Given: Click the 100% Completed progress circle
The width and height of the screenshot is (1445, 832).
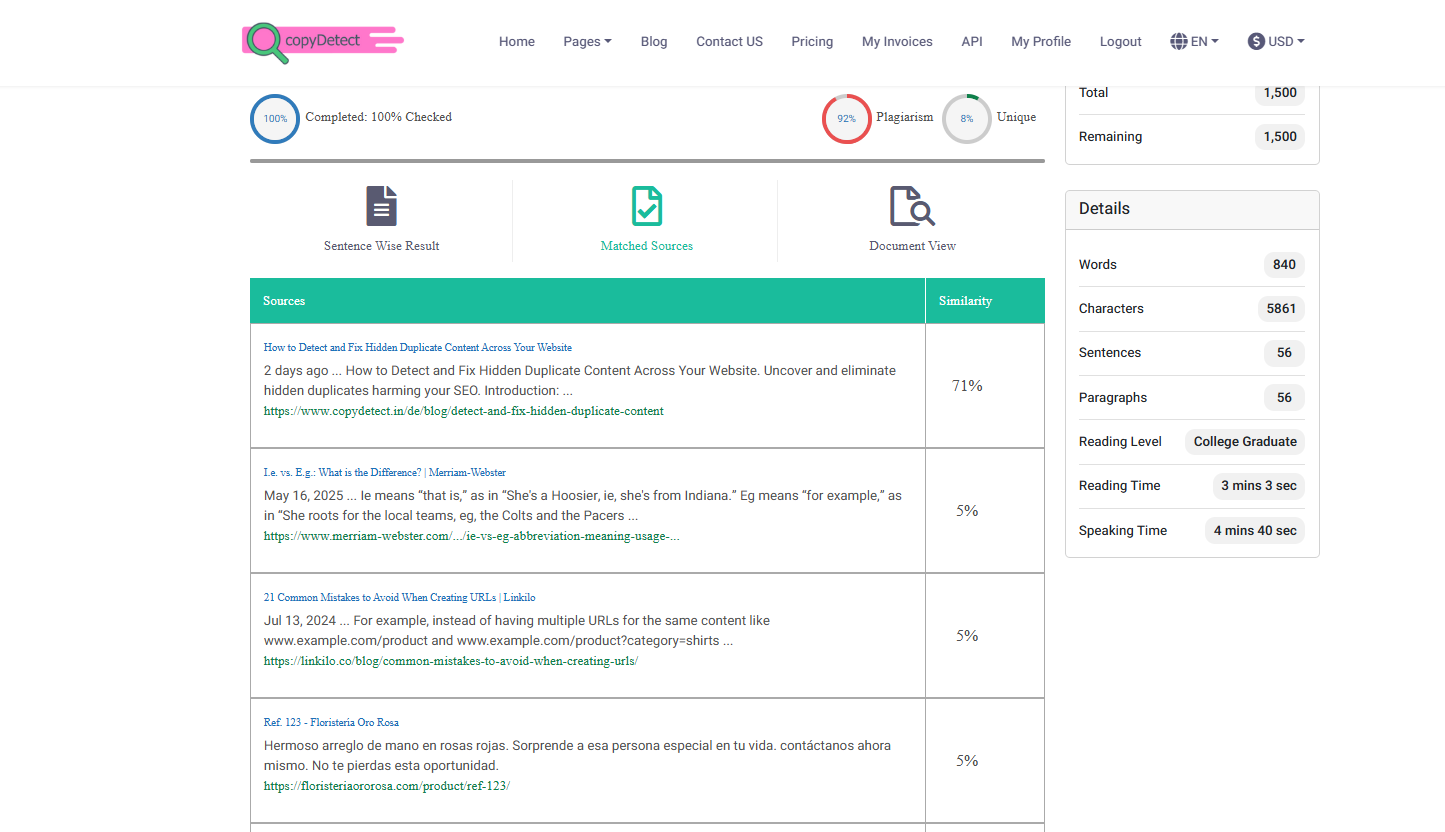Looking at the screenshot, I should 274,118.
